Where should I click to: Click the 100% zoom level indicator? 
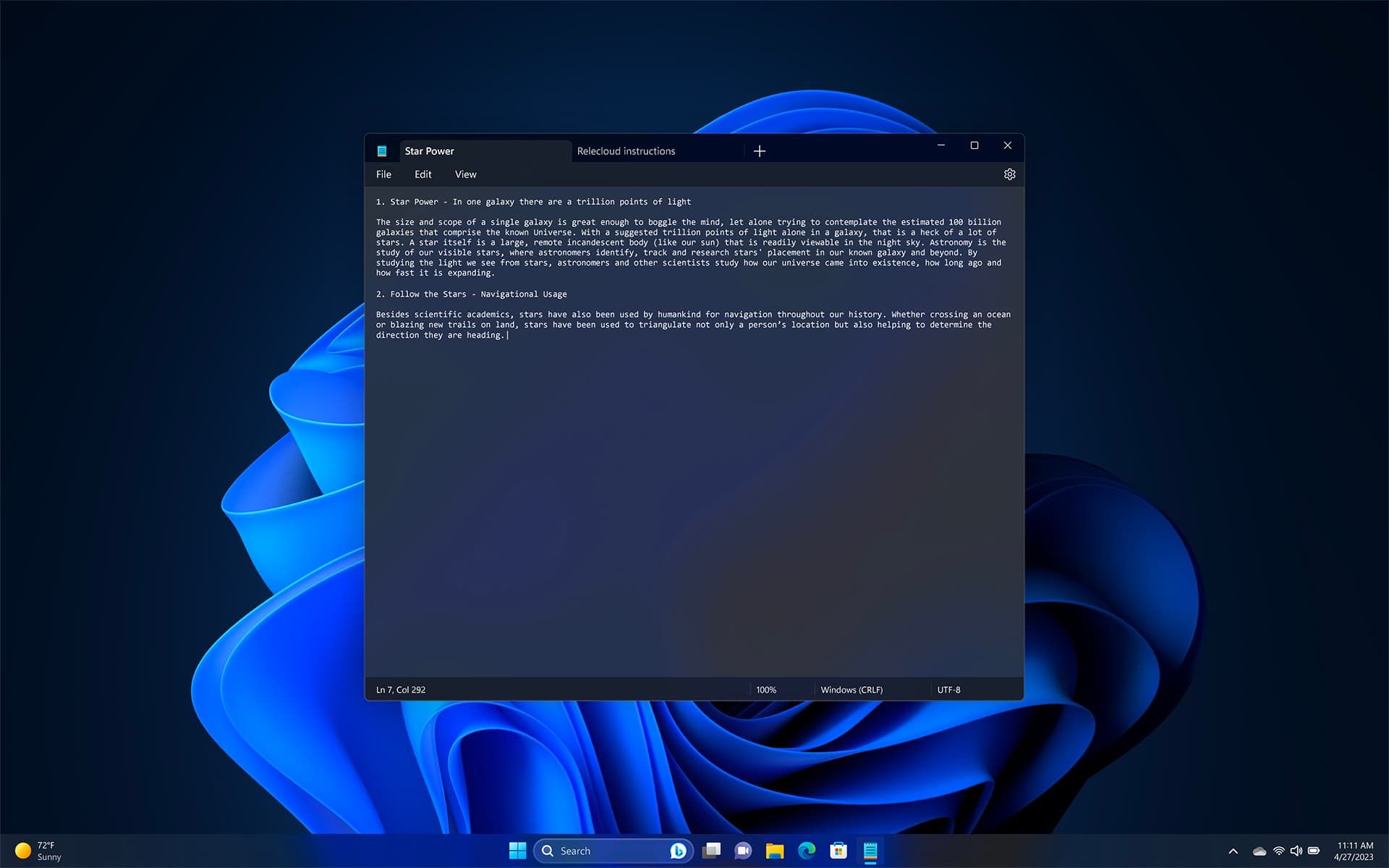(766, 689)
